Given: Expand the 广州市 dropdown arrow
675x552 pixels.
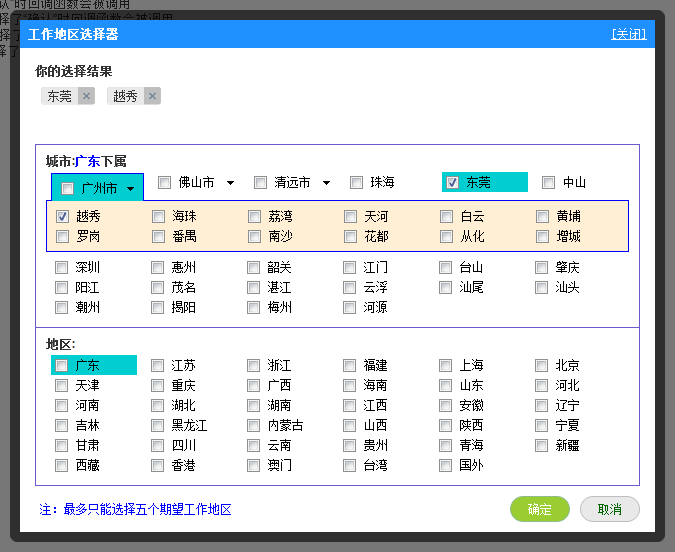Looking at the screenshot, I should coord(130,188).
